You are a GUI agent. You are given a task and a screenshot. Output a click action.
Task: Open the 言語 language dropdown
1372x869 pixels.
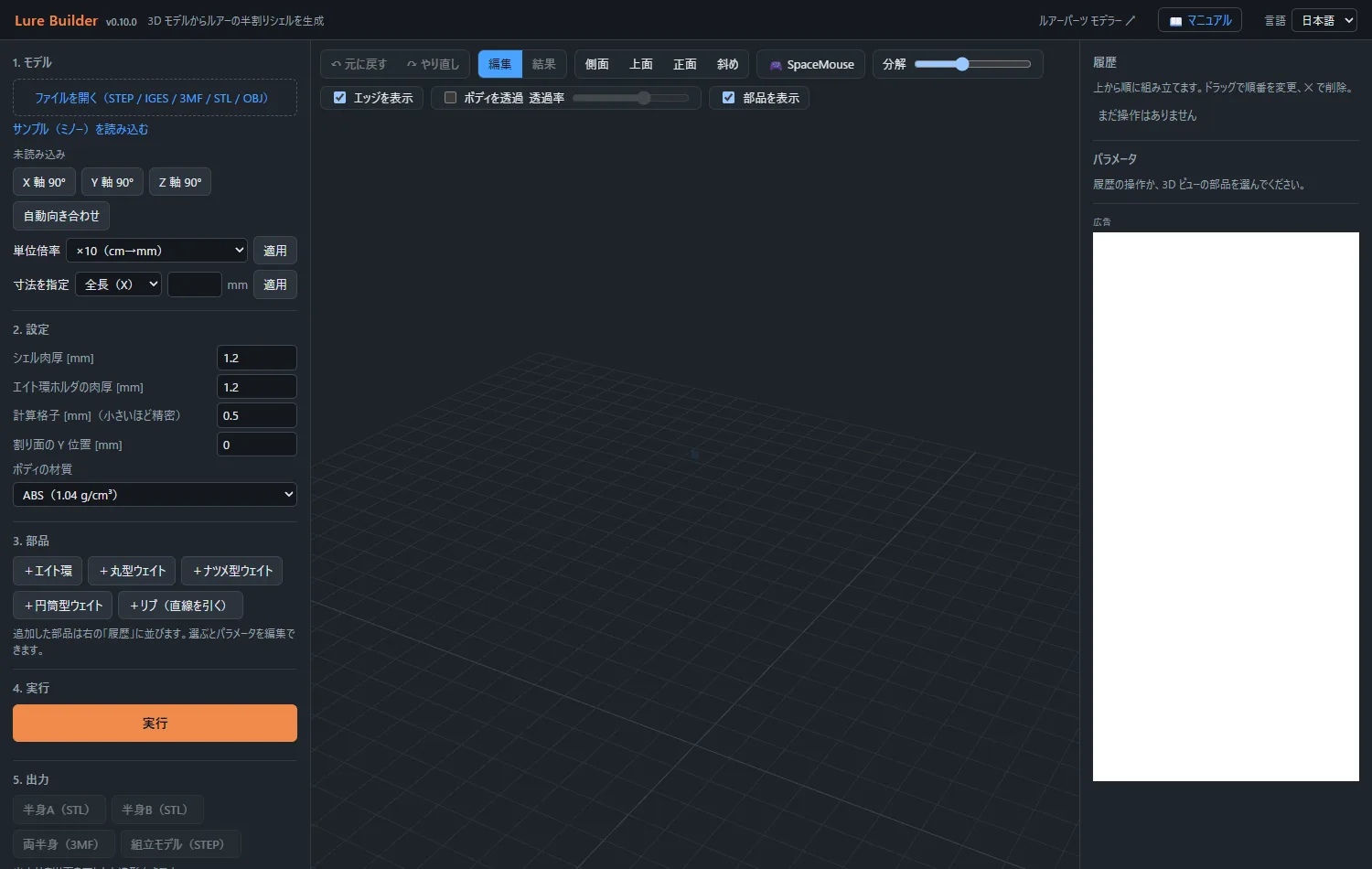pyautogui.click(x=1324, y=20)
